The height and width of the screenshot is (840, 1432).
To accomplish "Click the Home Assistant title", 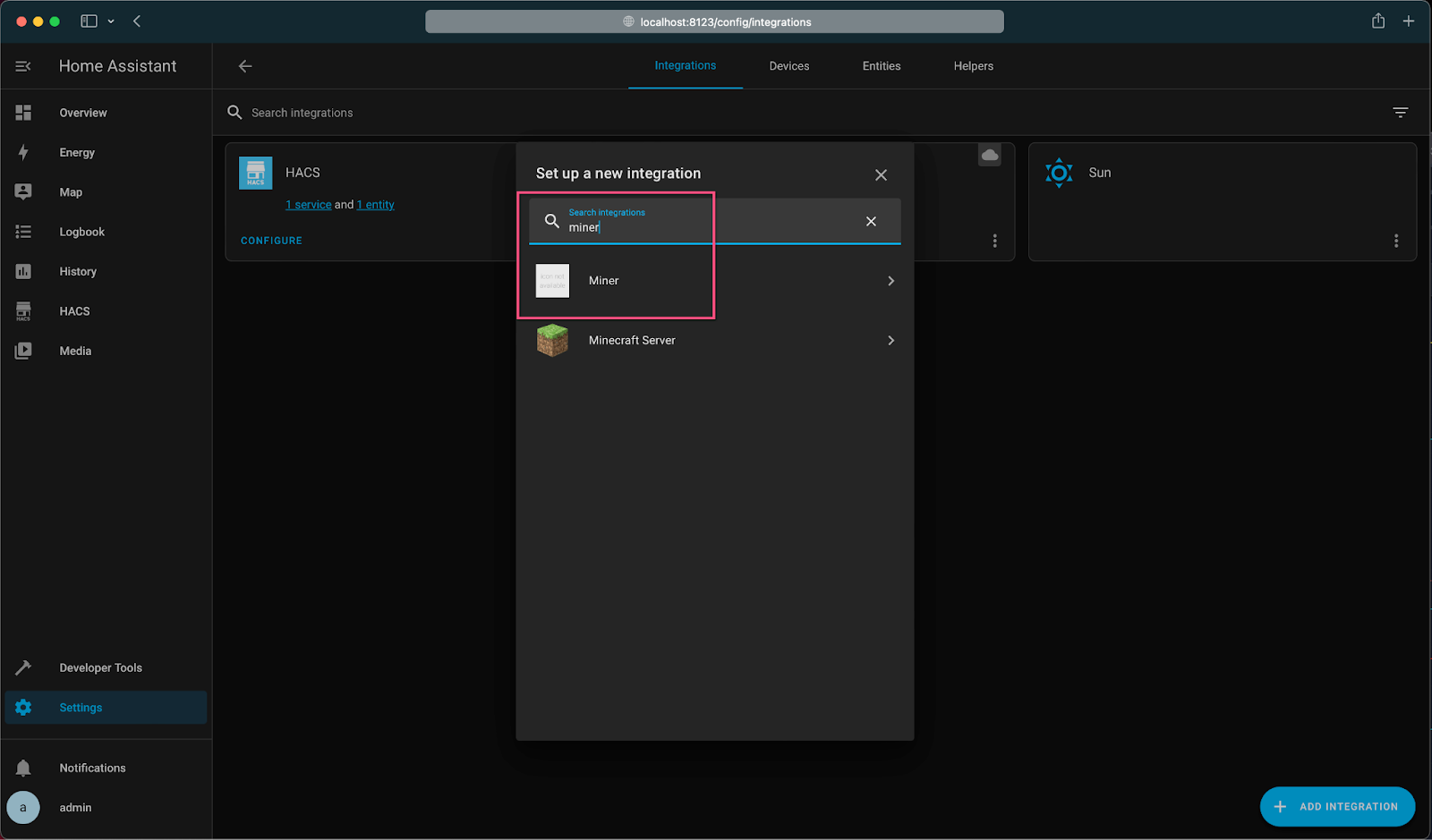I will tap(118, 66).
